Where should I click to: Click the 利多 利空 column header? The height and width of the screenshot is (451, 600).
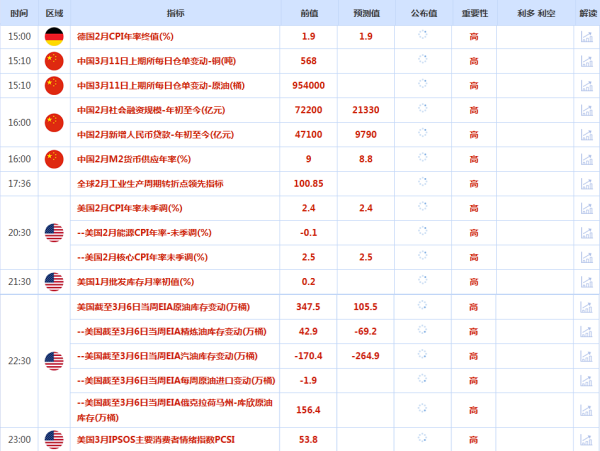[x=536, y=13]
